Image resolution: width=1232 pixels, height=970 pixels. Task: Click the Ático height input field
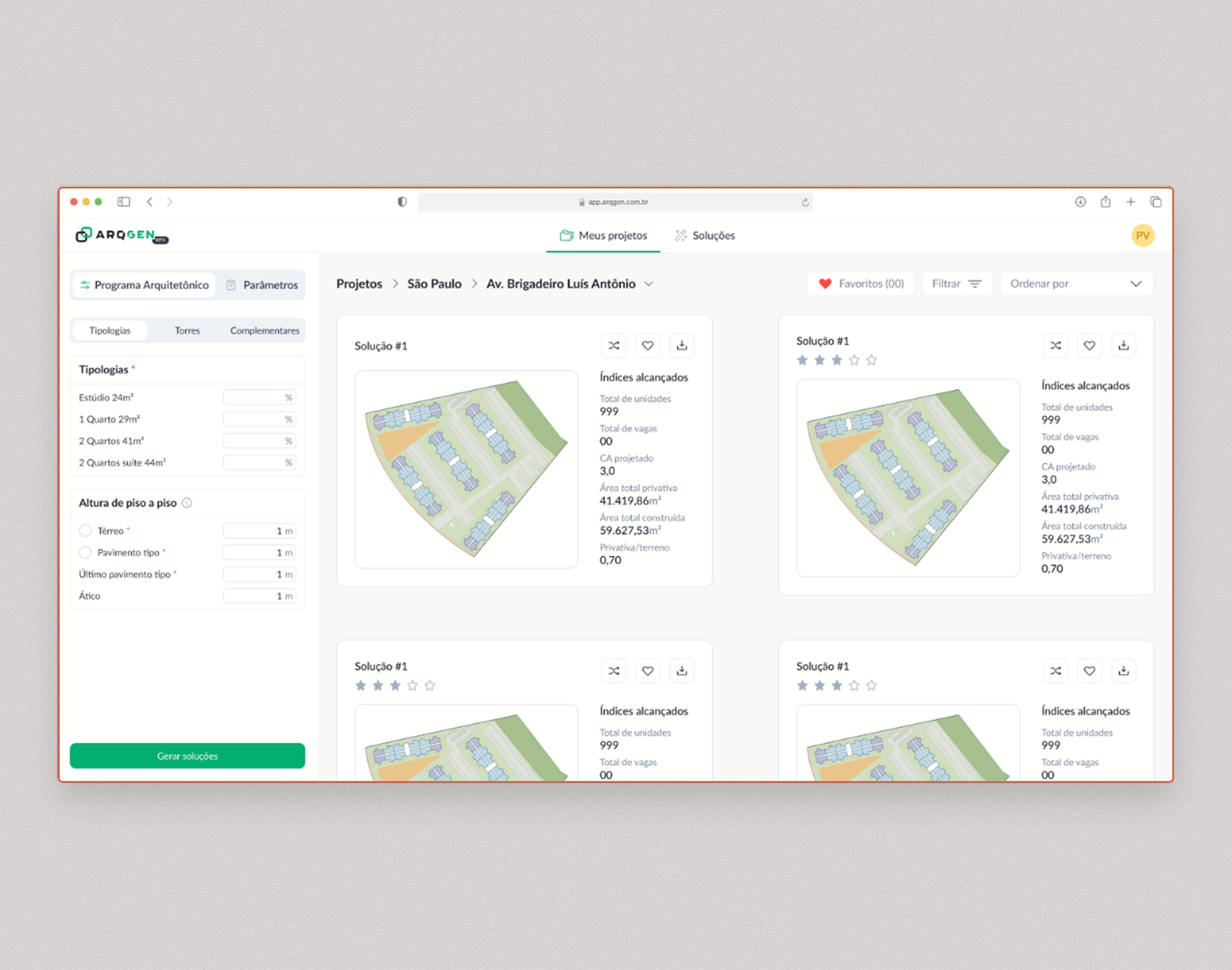pos(259,596)
